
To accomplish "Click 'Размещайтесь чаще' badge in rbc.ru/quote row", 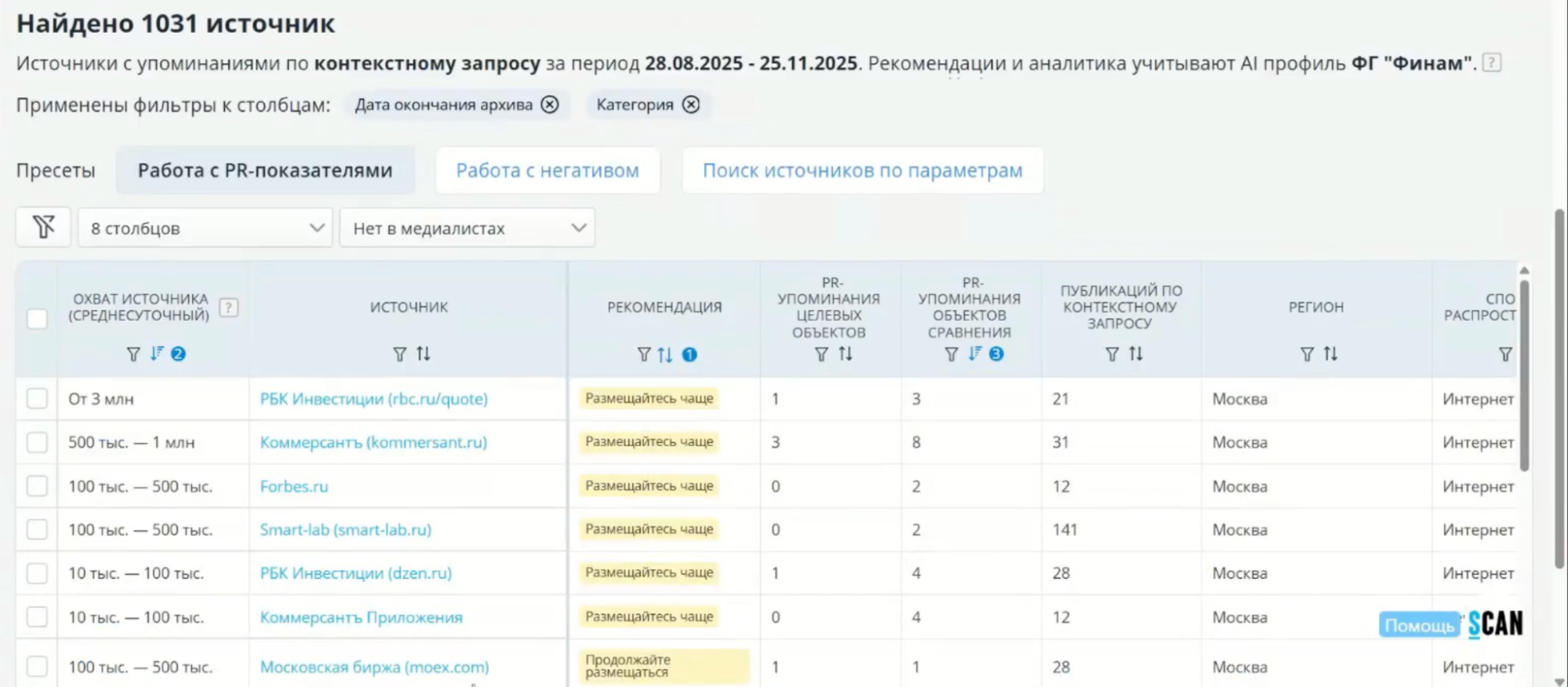I will pos(649,398).
